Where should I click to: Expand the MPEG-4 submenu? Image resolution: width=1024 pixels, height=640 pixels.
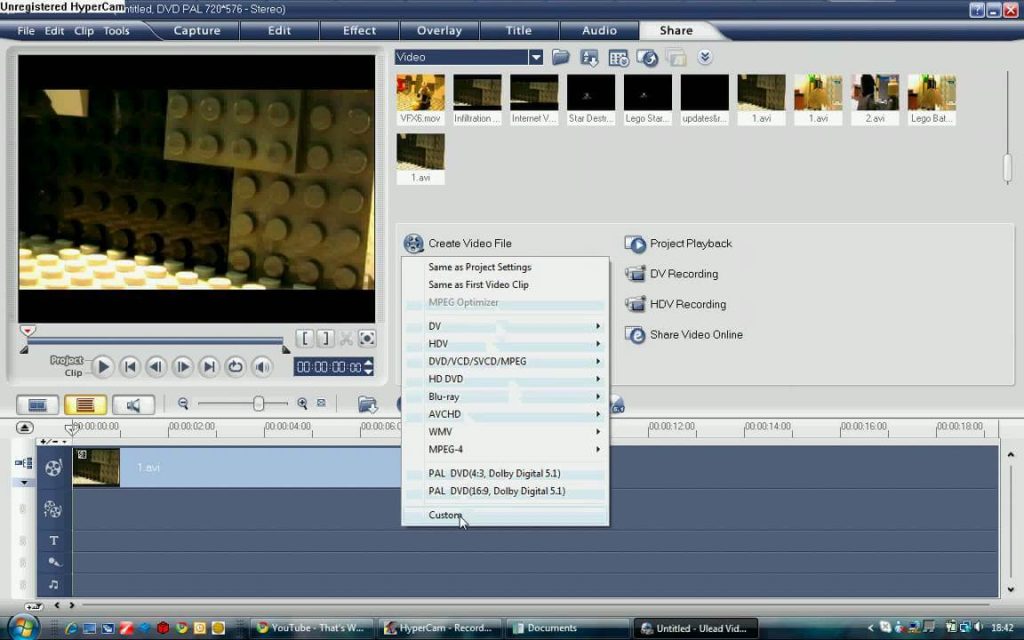pyautogui.click(x=445, y=449)
